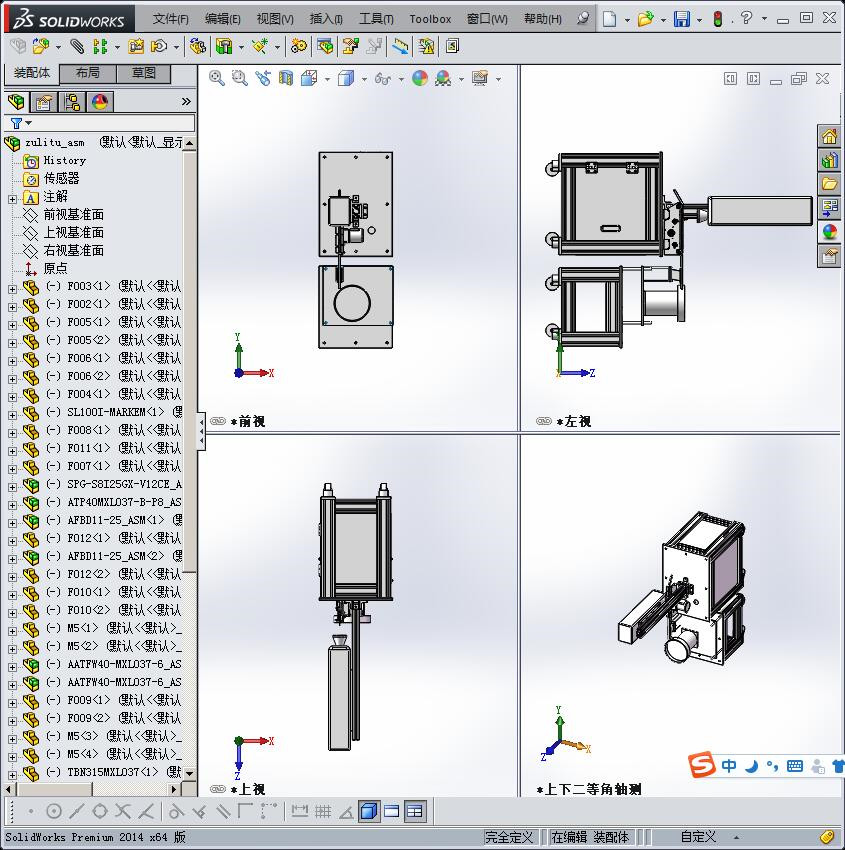Click the Save floppy disk icon
Screen dimensions: 845x850
681,19
